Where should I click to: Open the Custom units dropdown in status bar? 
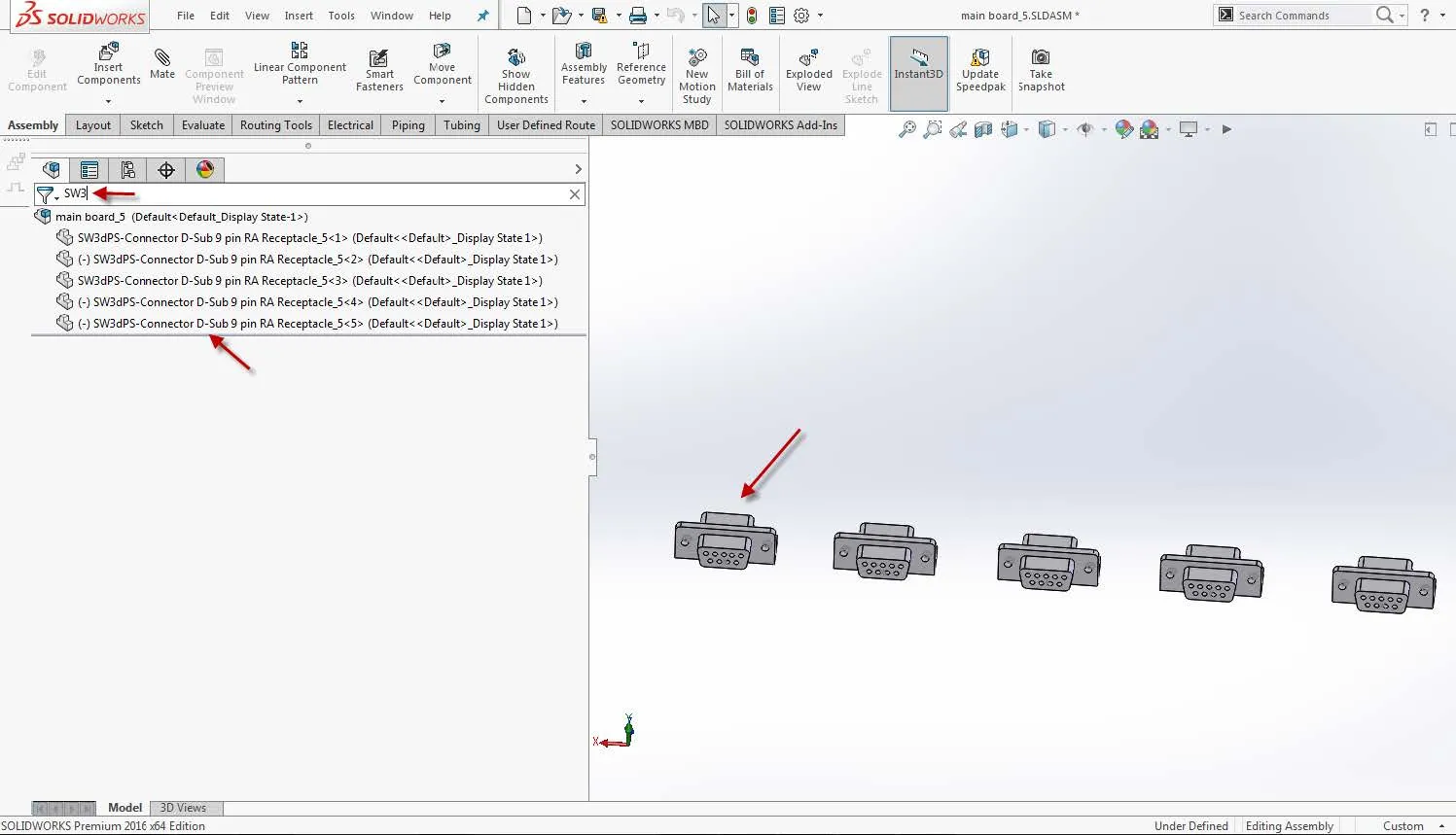coord(1441,826)
